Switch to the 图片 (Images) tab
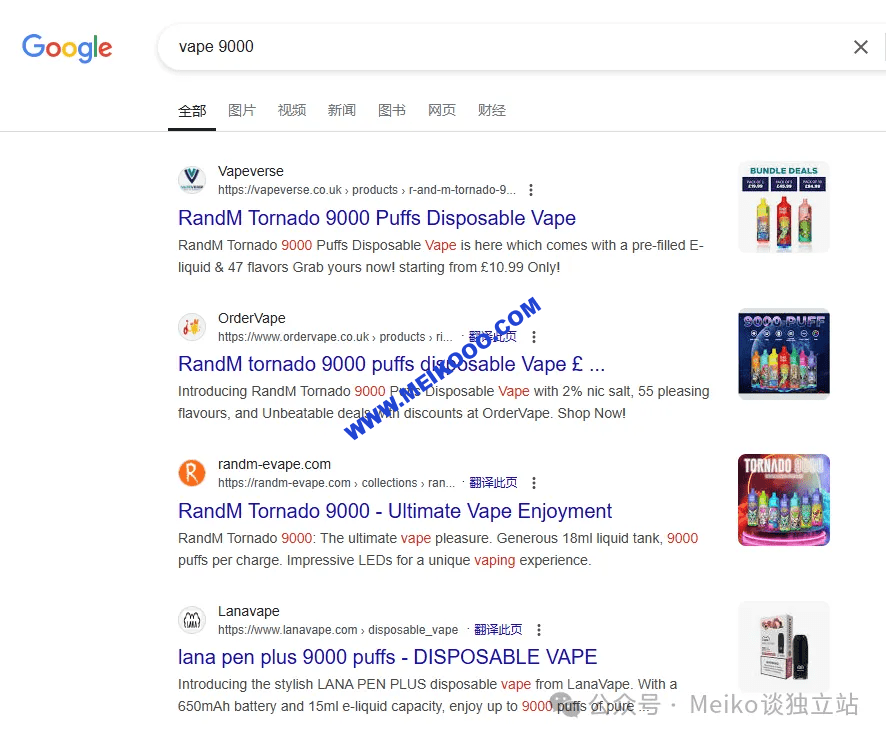The height and width of the screenshot is (739, 886). (x=242, y=110)
